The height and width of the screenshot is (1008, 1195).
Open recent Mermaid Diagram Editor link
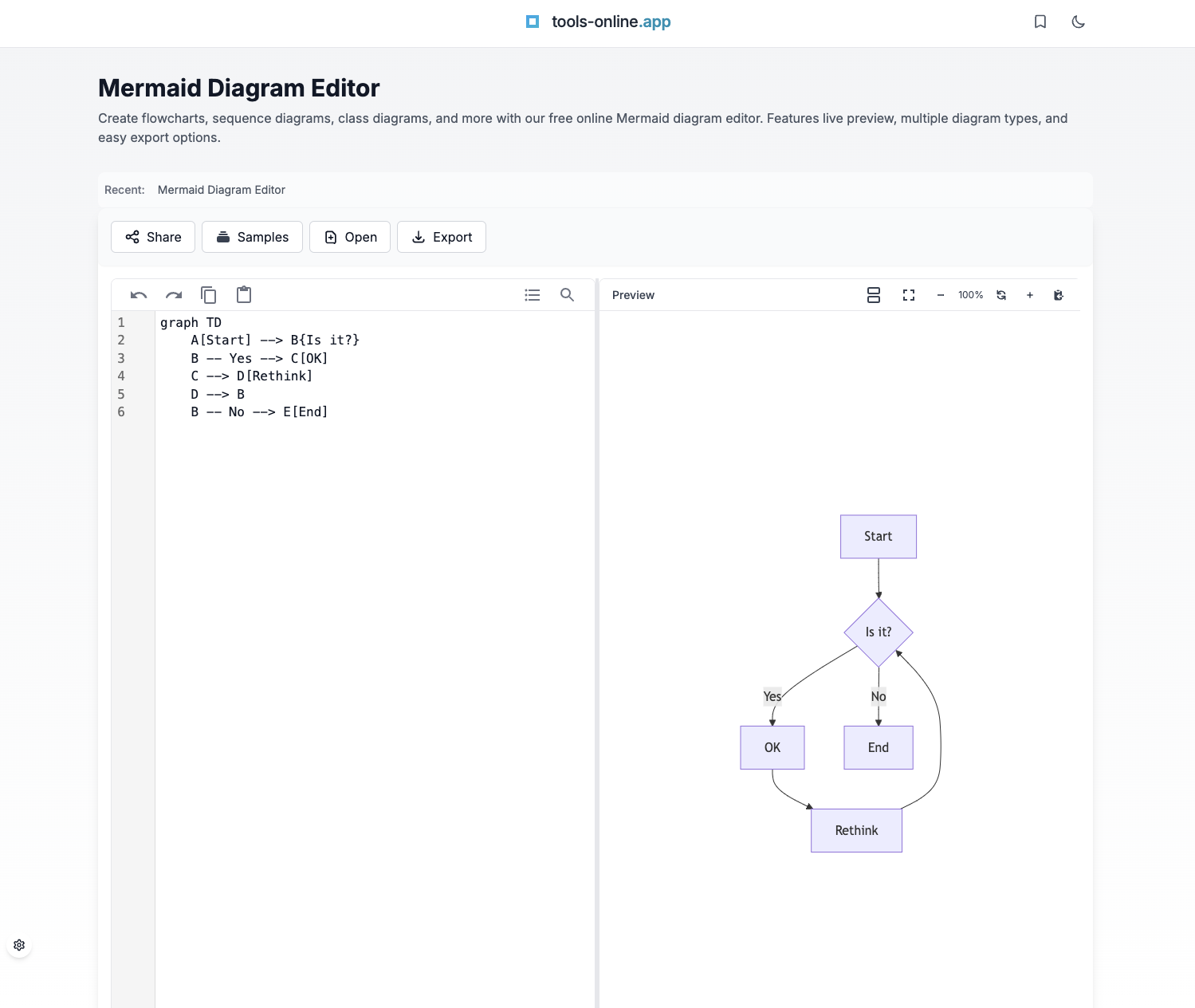[222, 190]
